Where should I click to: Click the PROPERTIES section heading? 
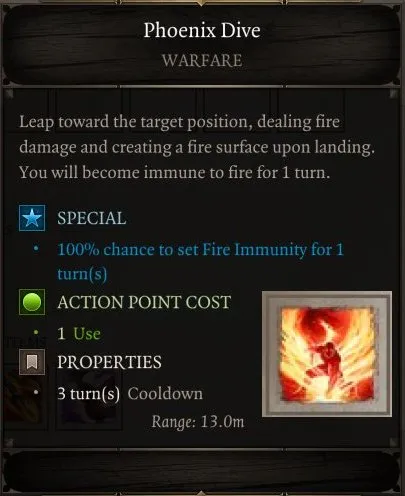(109, 362)
